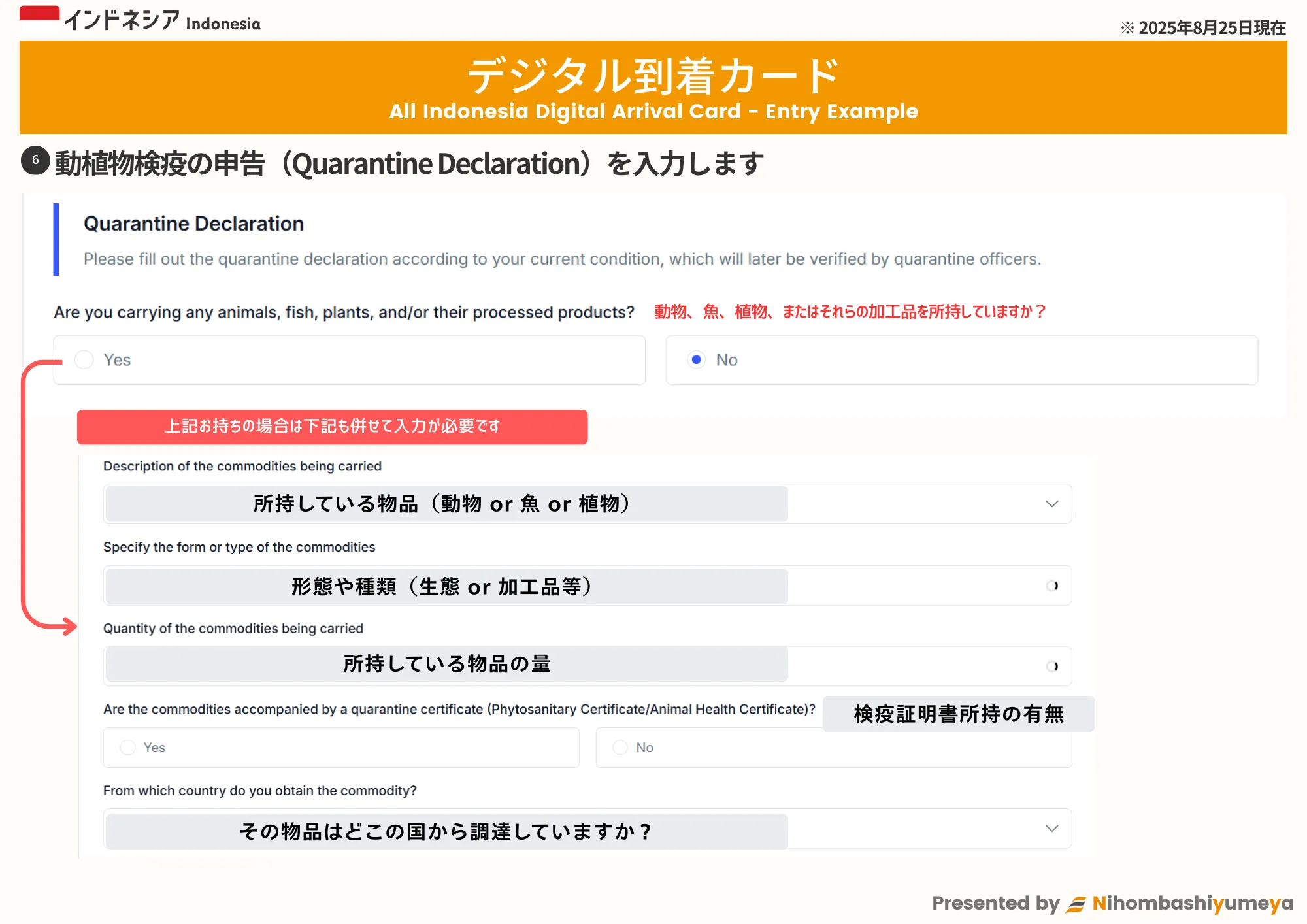
Task: Click the red arrow pointing to quantity
Action: click(65, 626)
